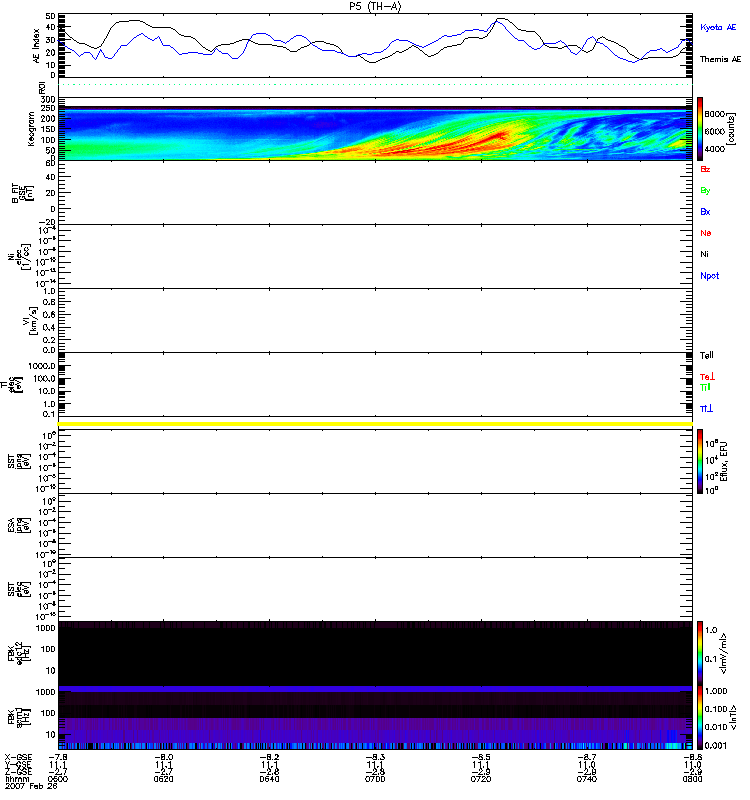Click the FBK electric field color bar

(702, 652)
